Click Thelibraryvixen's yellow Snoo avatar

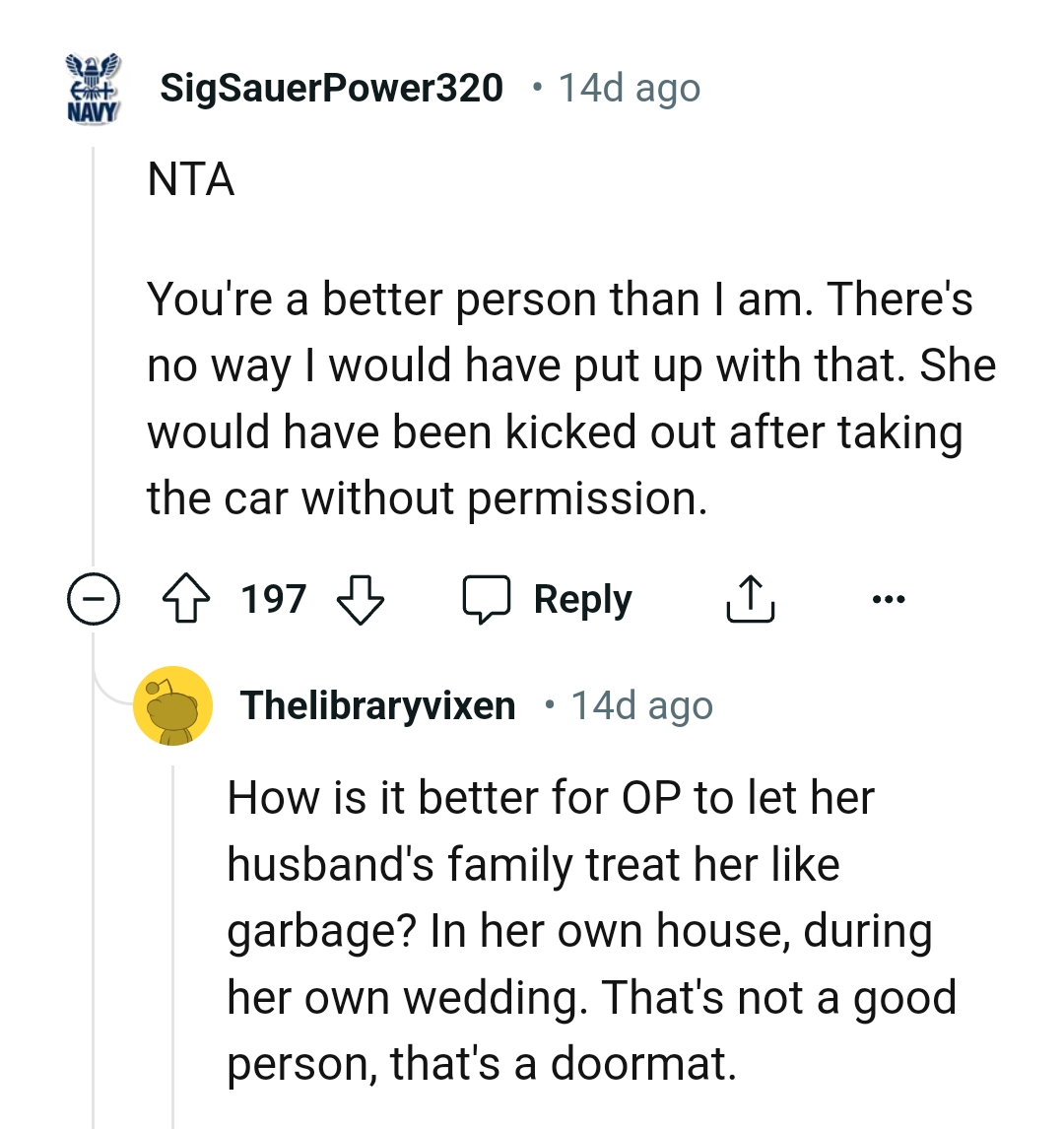pyautogui.click(x=173, y=705)
